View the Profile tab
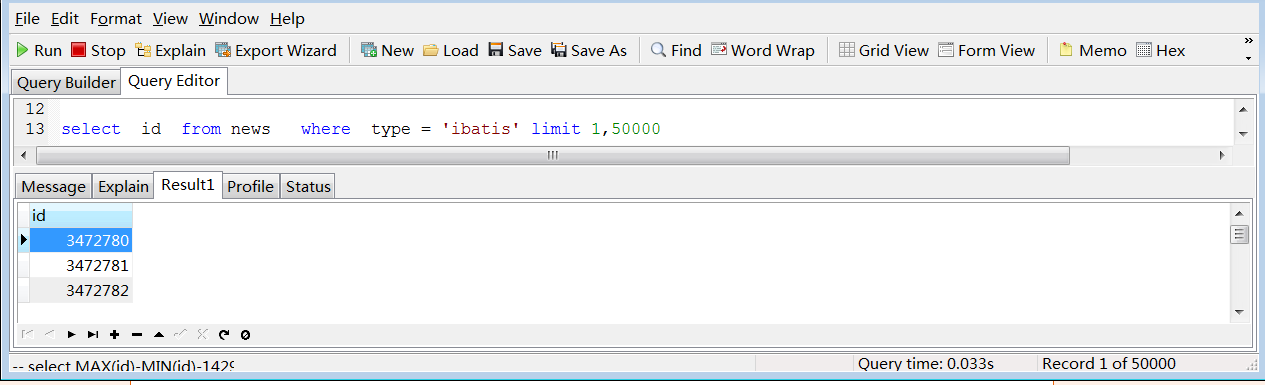Image resolution: width=1265 pixels, height=385 pixels. click(251, 186)
